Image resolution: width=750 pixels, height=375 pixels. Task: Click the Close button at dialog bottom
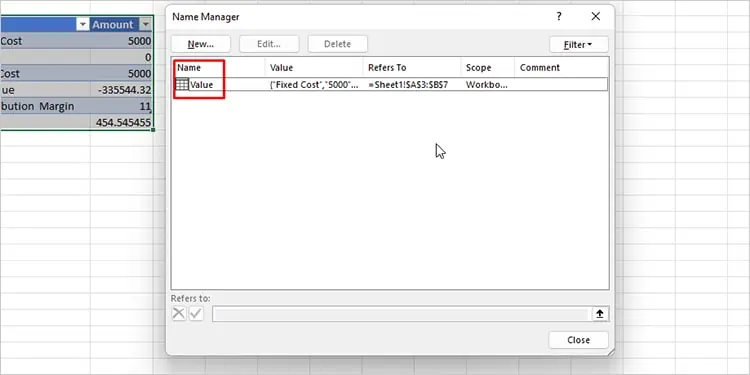pos(578,340)
